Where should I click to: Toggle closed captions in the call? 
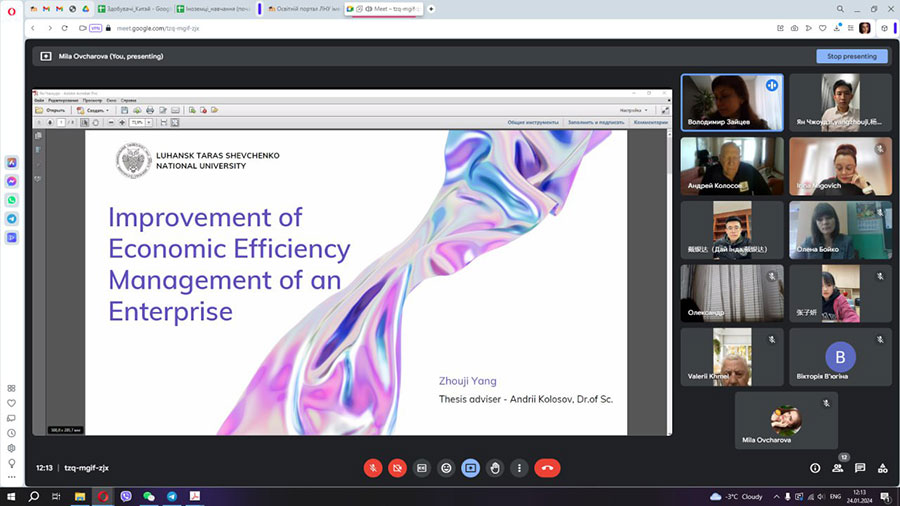[x=422, y=467]
